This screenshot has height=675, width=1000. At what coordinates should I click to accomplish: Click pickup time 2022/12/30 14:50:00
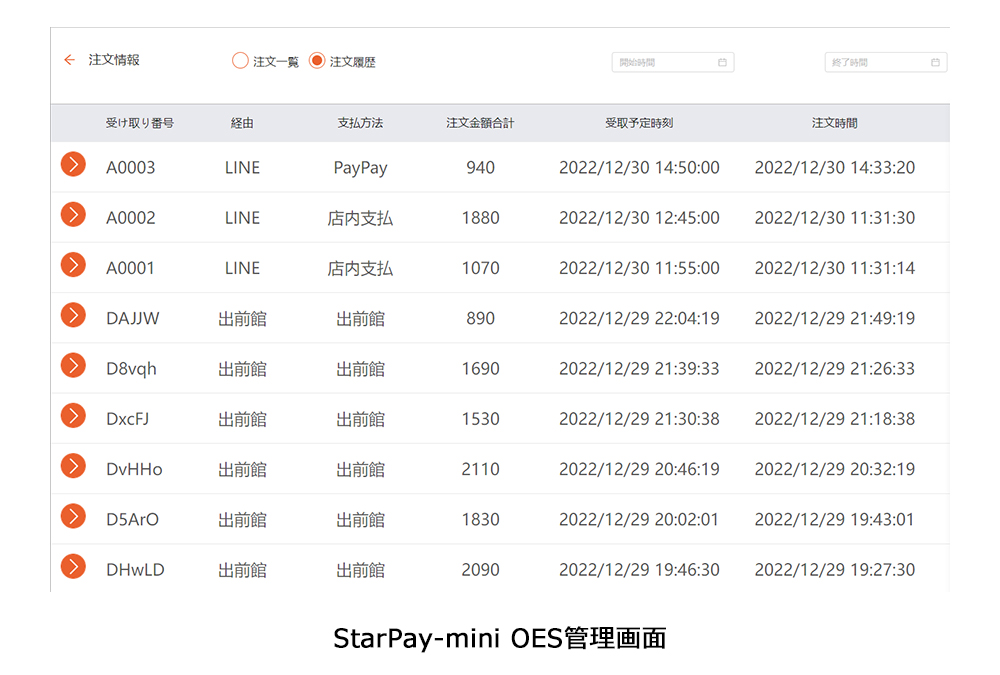tap(639, 168)
